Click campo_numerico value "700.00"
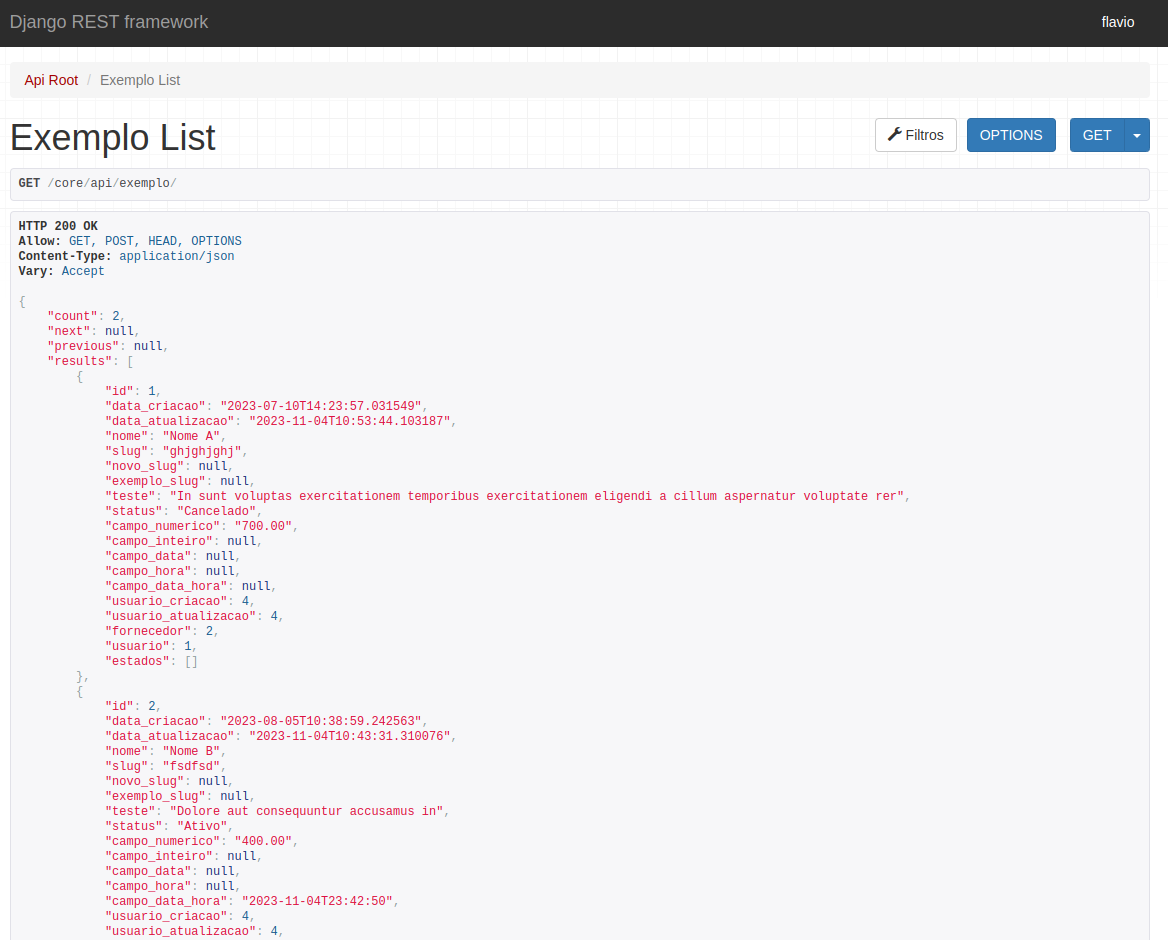This screenshot has width=1168, height=940. pos(265,526)
